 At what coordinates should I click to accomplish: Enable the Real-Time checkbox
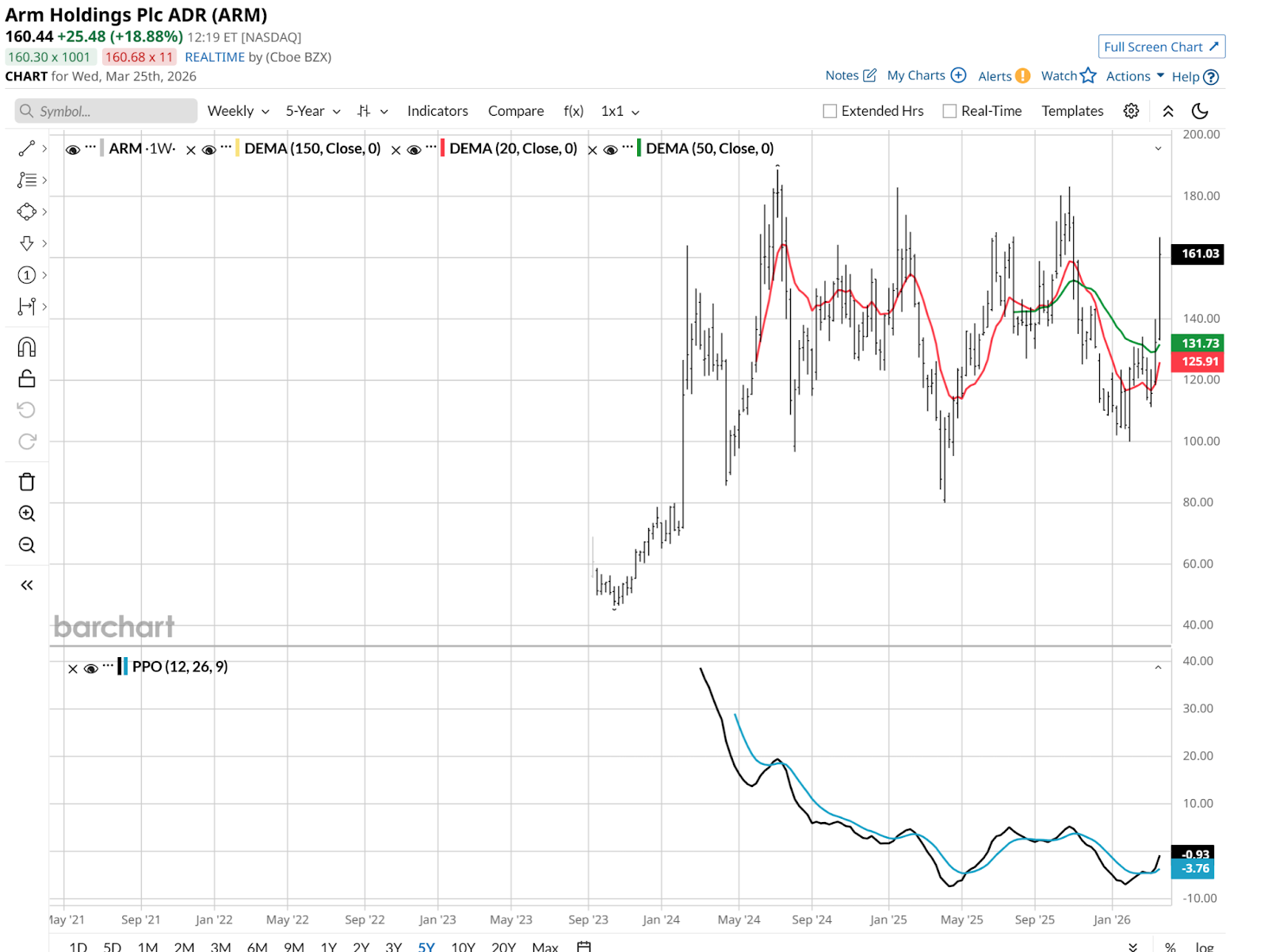[949, 111]
